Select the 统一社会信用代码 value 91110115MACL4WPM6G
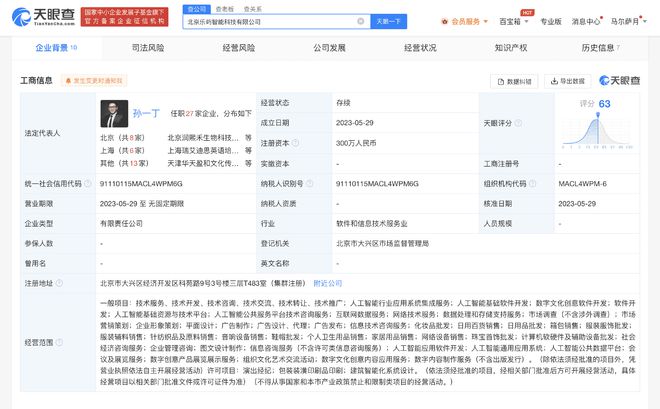The image size is (660, 409). [x=141, y=183]
